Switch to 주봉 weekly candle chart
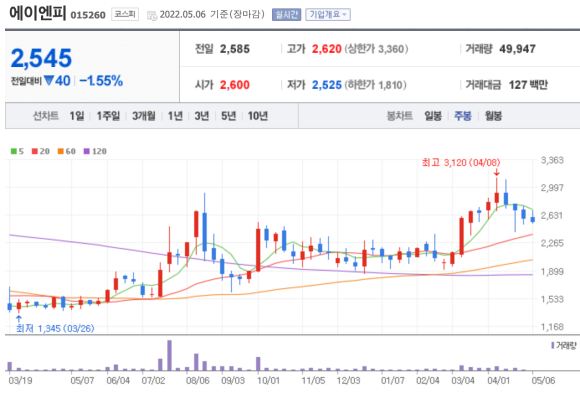The image size is (580, 393). coord(463,116)
